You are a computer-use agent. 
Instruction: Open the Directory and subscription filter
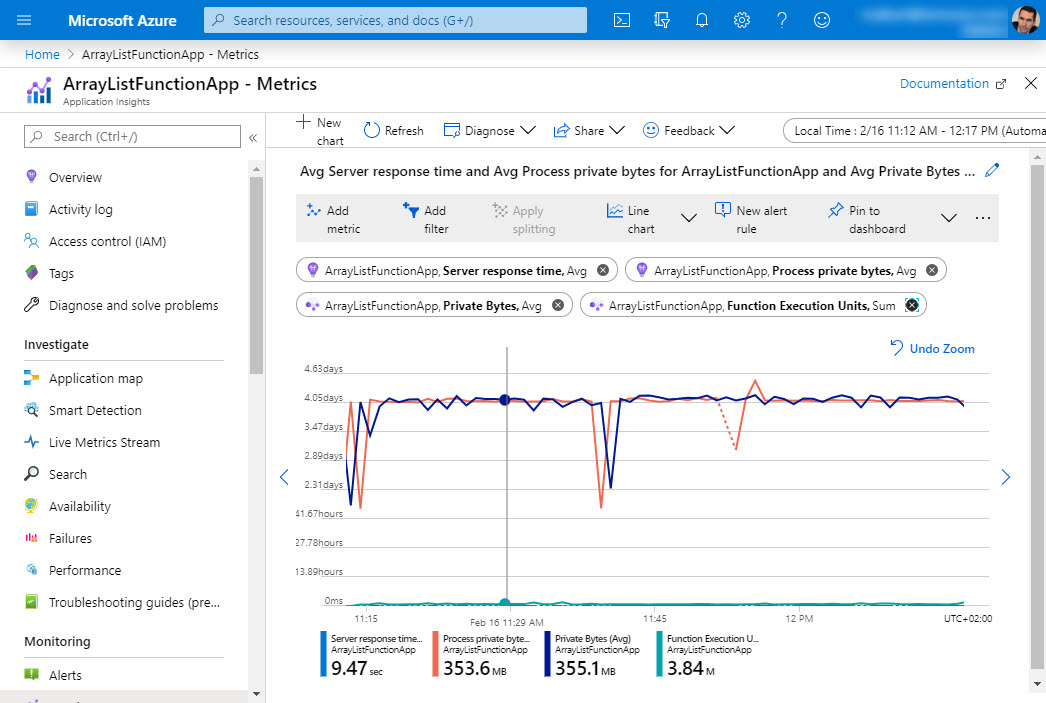(x=662, y=20)
